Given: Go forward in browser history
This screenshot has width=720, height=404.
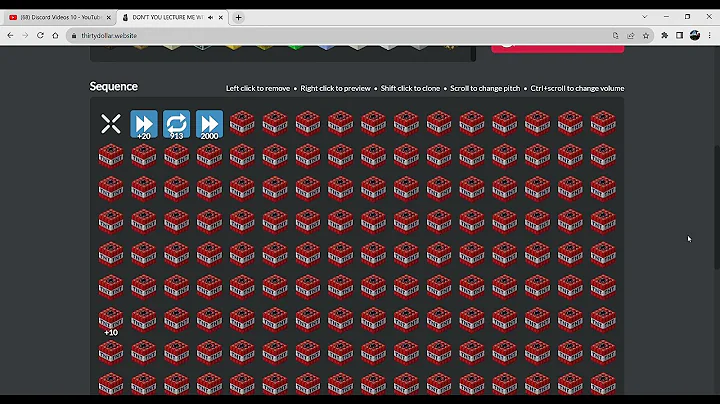Looking at the screenshot, I should pyautogui.click(x=25, y=35).
